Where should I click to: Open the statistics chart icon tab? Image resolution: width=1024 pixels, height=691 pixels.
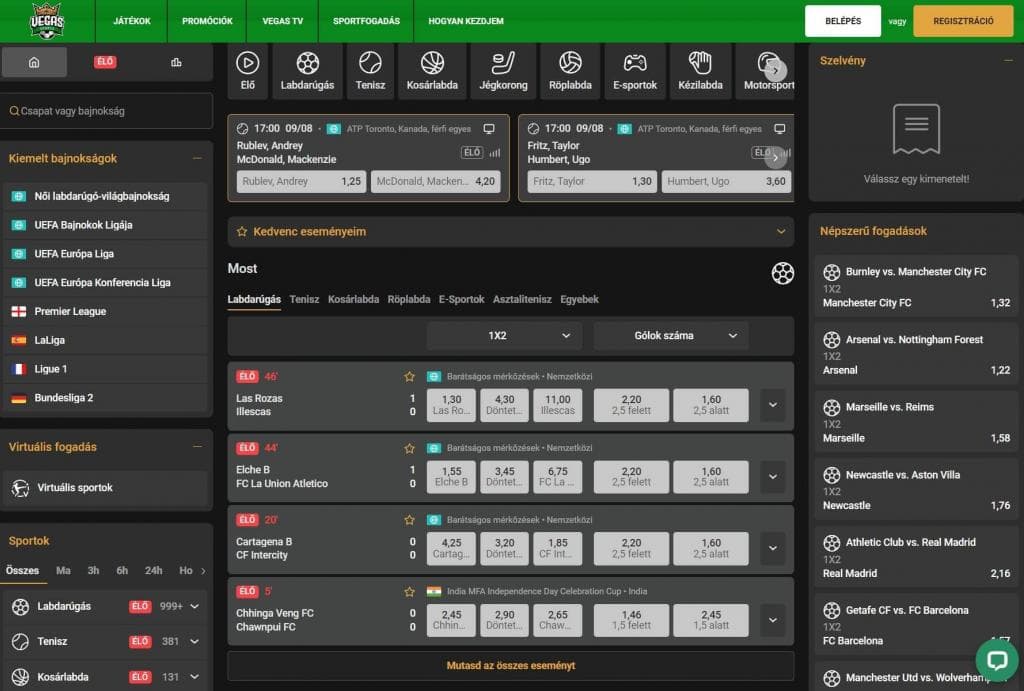tap(176, 62)
